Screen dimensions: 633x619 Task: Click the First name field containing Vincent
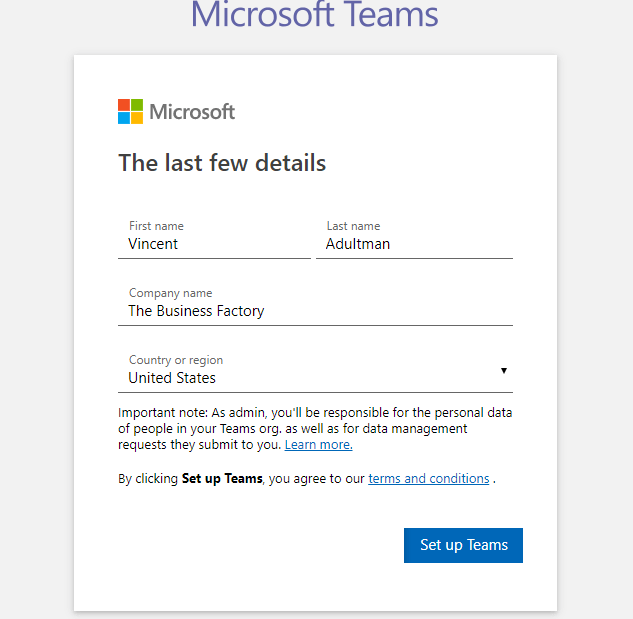[x=214, y=239]
